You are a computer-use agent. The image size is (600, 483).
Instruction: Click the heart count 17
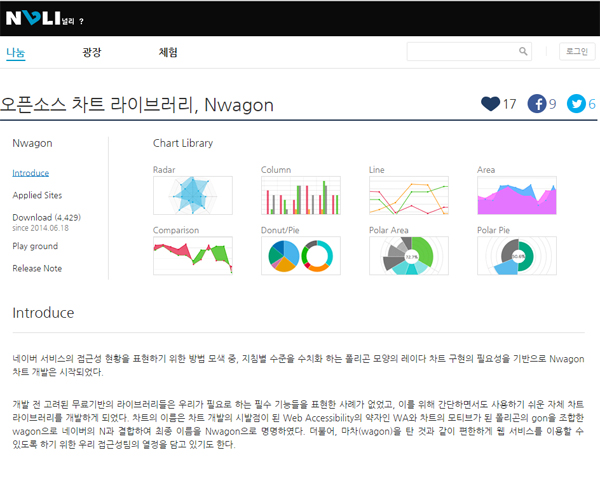pyautogui.click(x=509, y=104)
